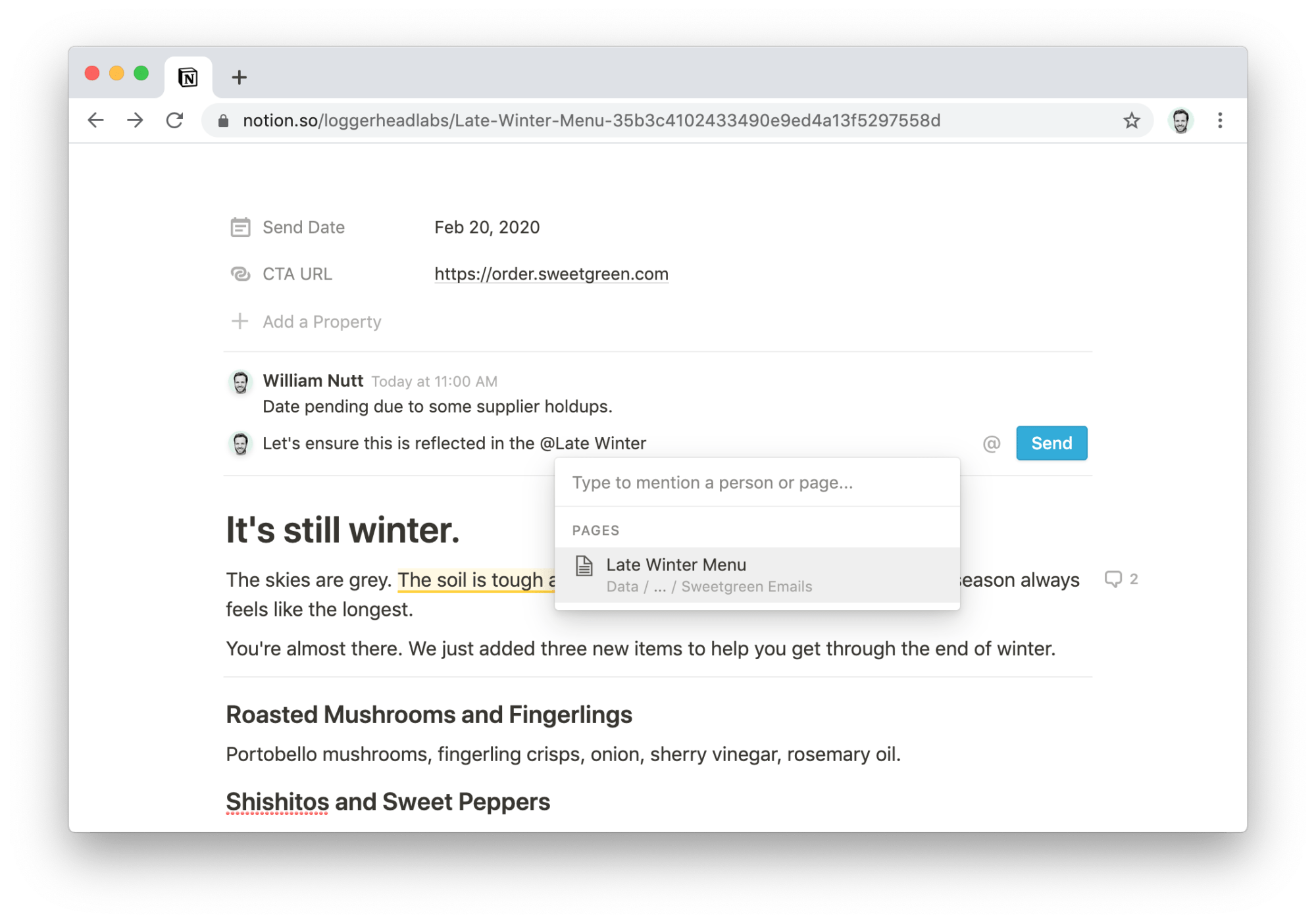Image resolution: width=1316 pixels, height=923 pixels.
Task: Click the CTA URL link icon
Action: click(x=241, y=274)
